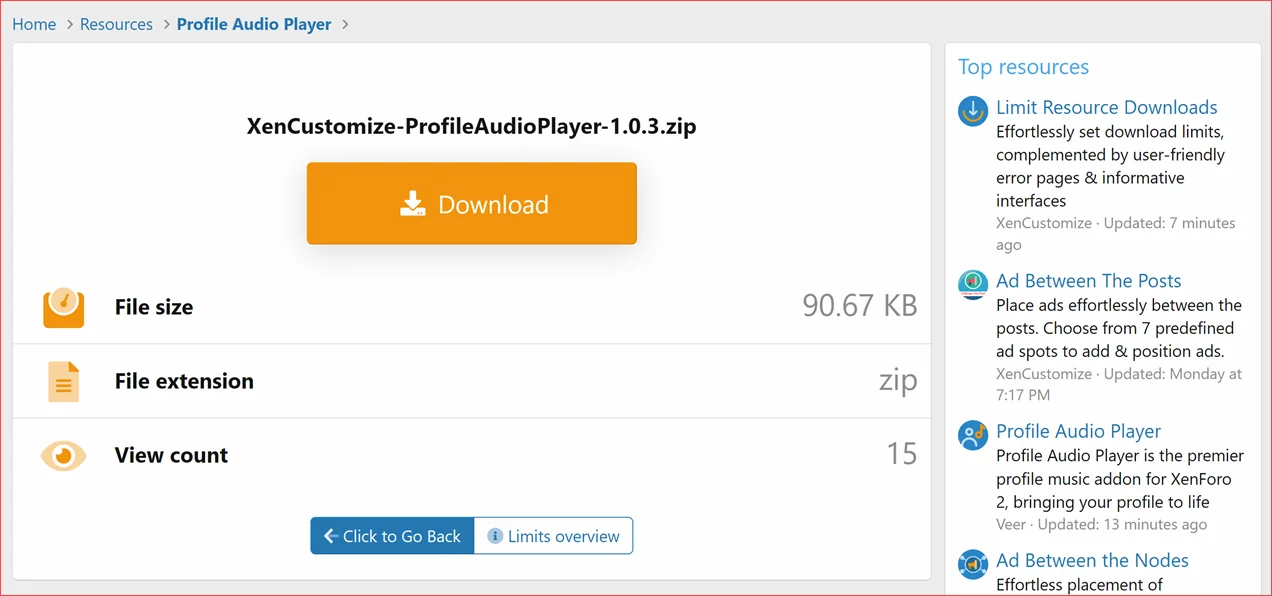
Task: Click the download arrow inside the Download button
Action: point(413,203)
